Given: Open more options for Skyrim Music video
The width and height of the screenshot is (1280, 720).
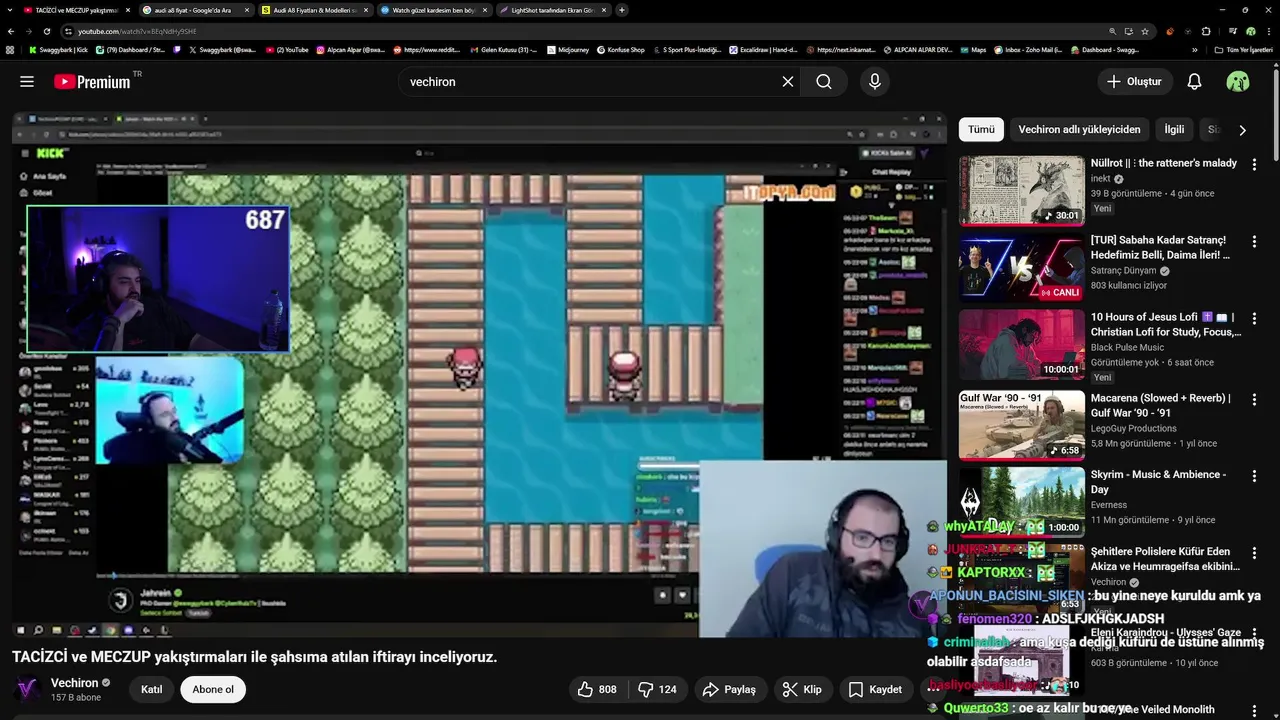Looking at the screenshot, I should pyautogui.click(x=1254, y=476).
